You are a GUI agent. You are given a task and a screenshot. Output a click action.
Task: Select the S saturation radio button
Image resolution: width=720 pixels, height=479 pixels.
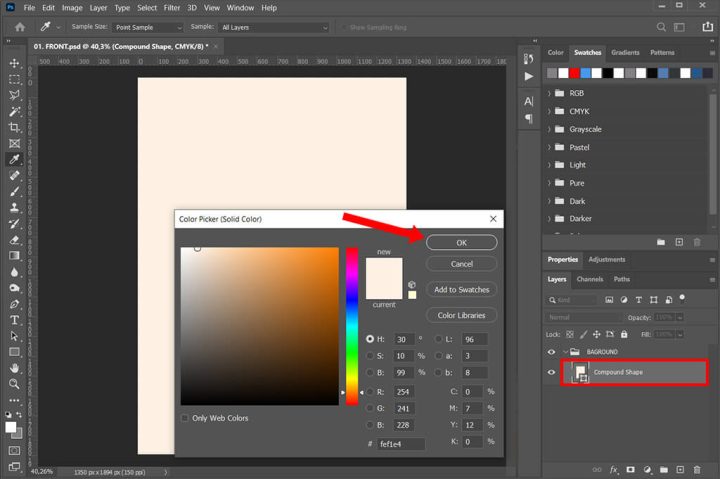[370, 356]
